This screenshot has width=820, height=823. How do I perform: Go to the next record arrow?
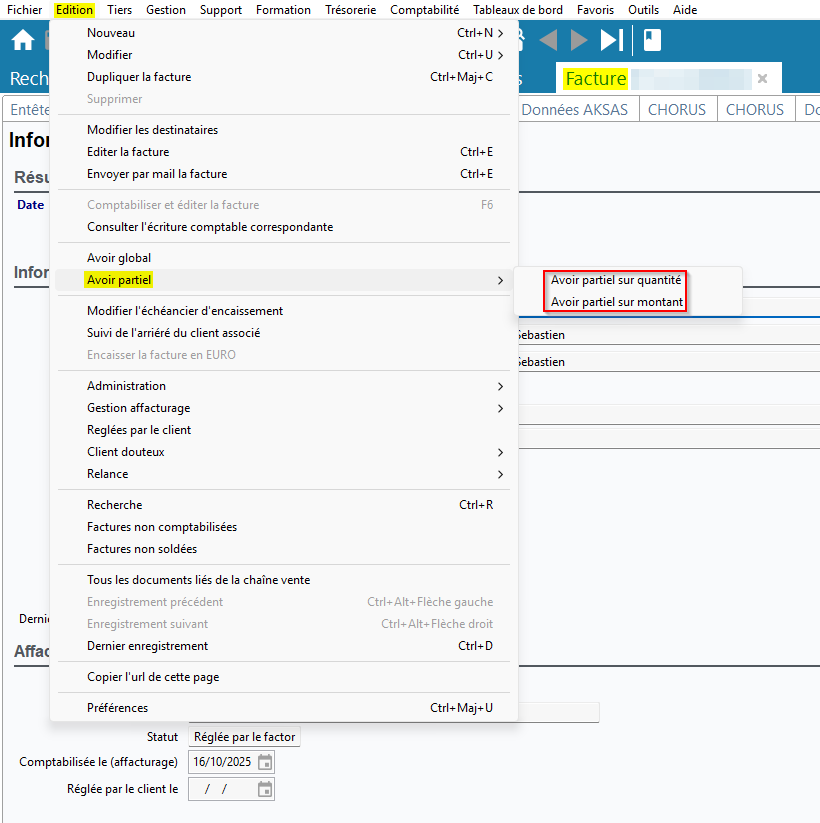579,41
